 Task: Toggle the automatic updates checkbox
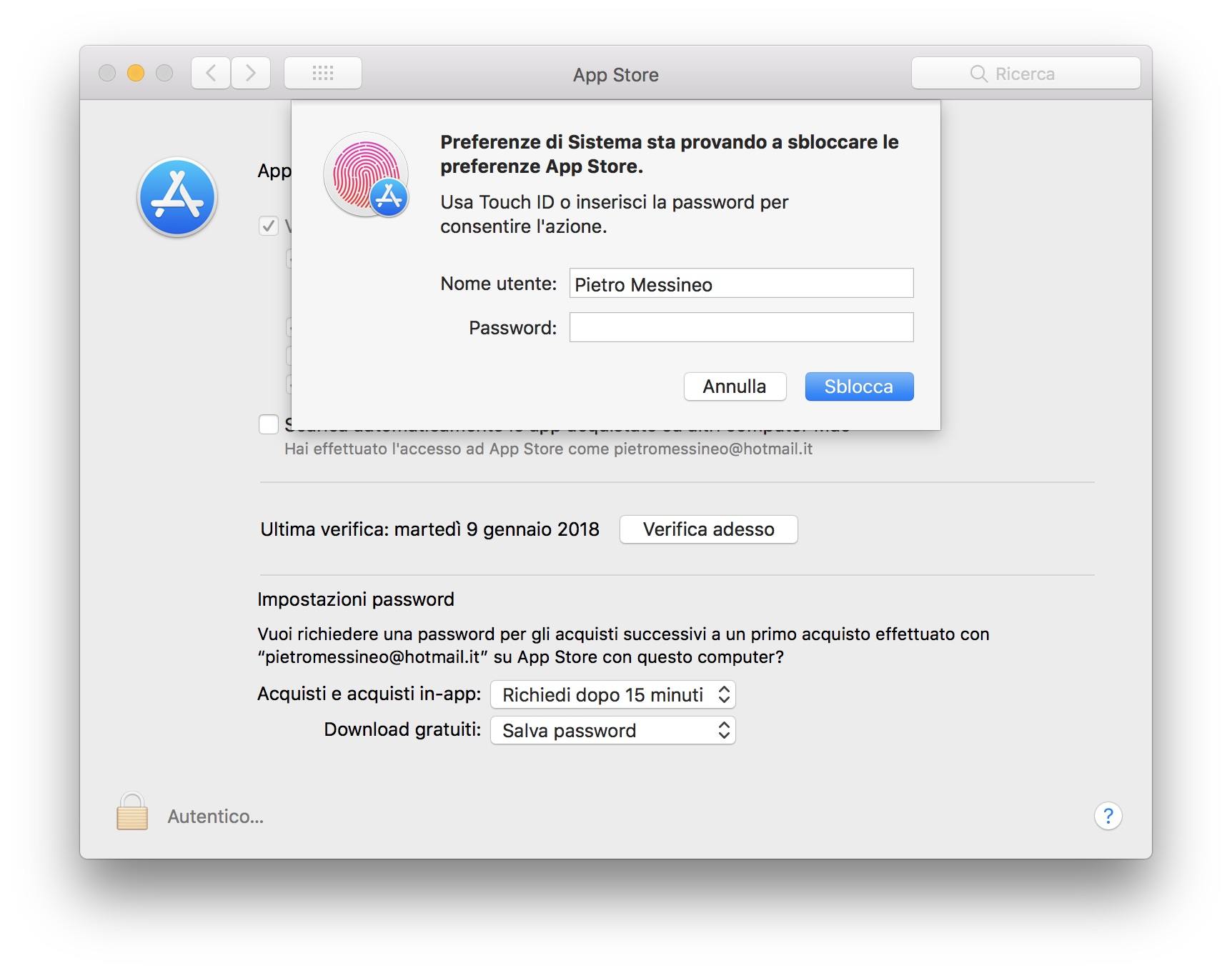click(269, 226)
